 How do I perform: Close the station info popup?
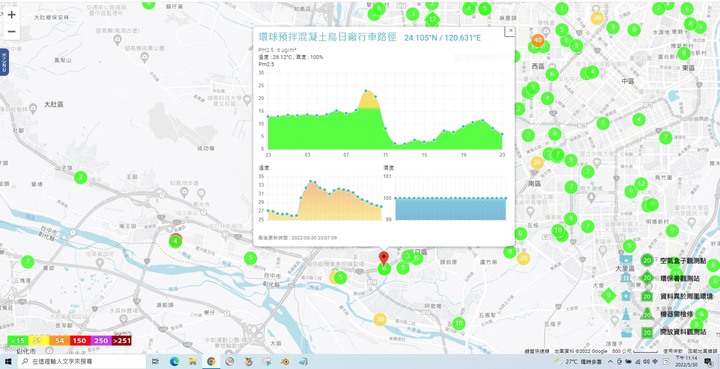tap(510, 31)
